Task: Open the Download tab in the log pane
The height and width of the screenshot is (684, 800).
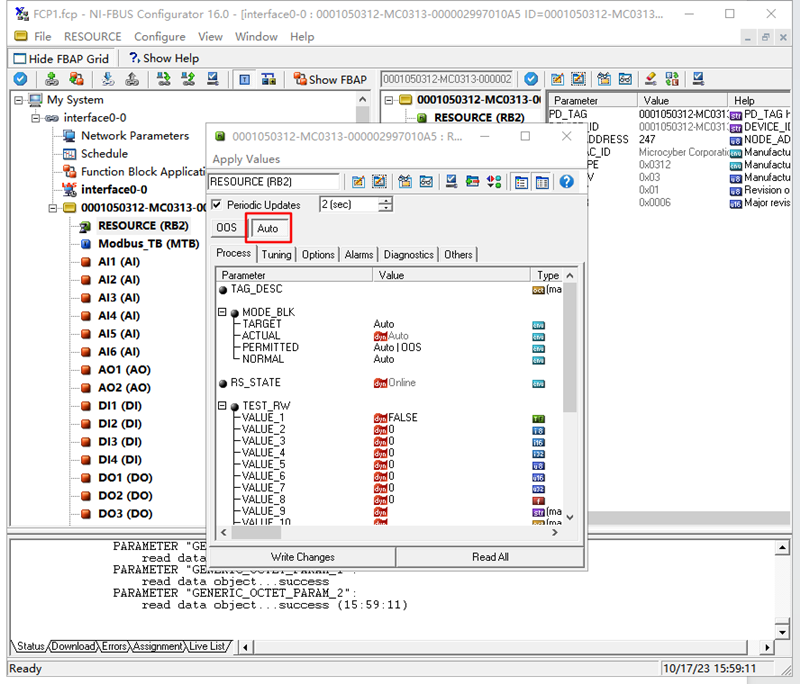Action: click(x=73, y=646)
